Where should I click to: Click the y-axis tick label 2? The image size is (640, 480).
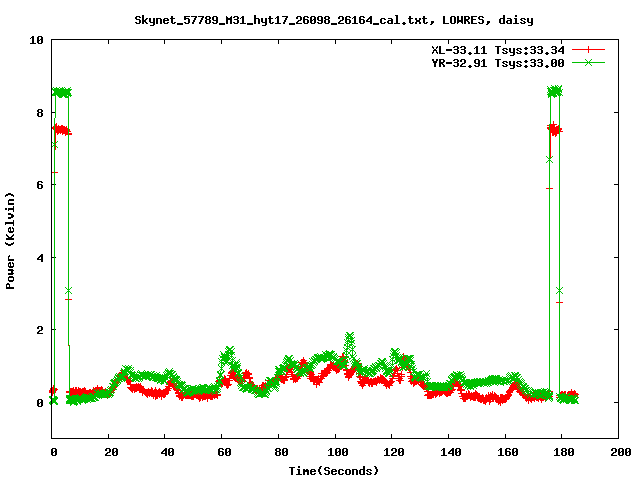tap(40, 330)
